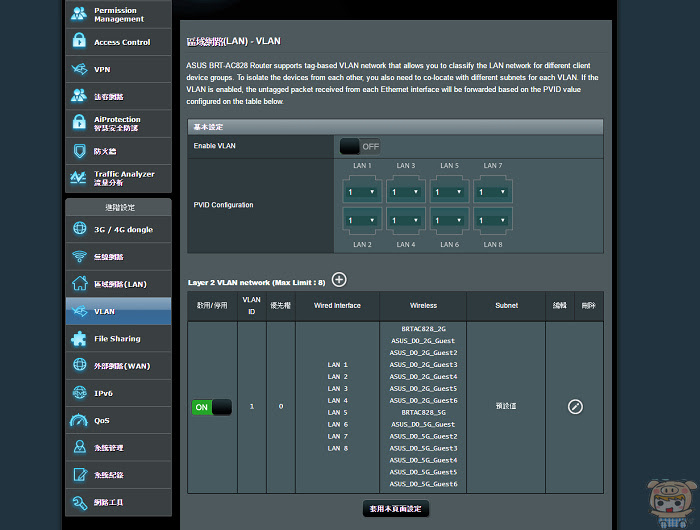Image resolution: width=700 pixels, height=530 pixels.
Task: Click the LAN house icon
Action: 79,283
